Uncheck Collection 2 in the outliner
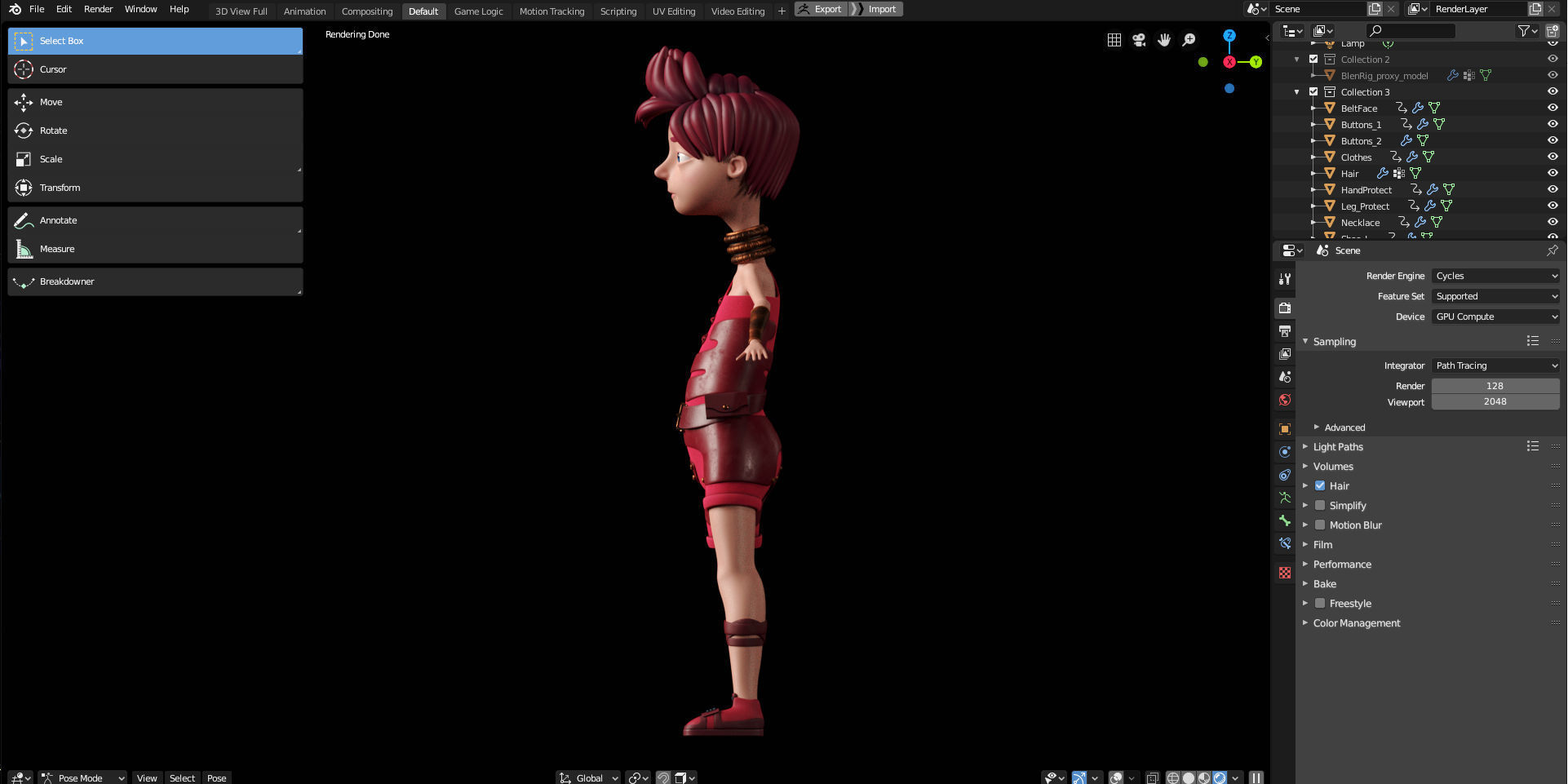This screenshot has height=784, width=1568. [x=1313, y=59]
